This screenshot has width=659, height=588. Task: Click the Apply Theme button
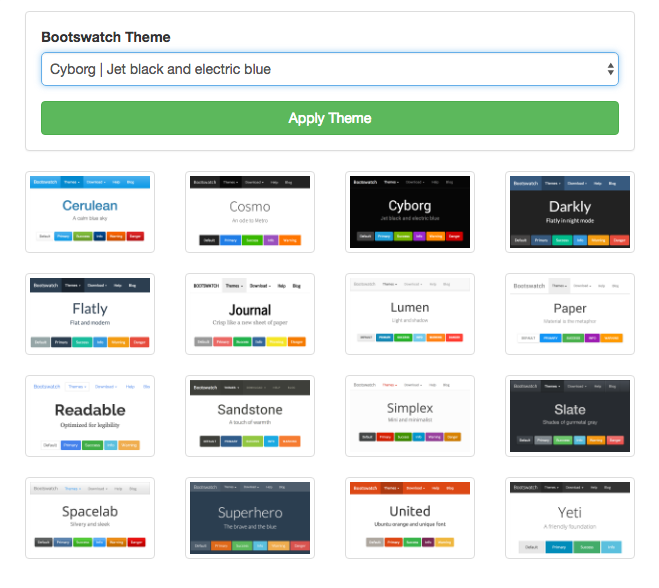tap(330, 118)
